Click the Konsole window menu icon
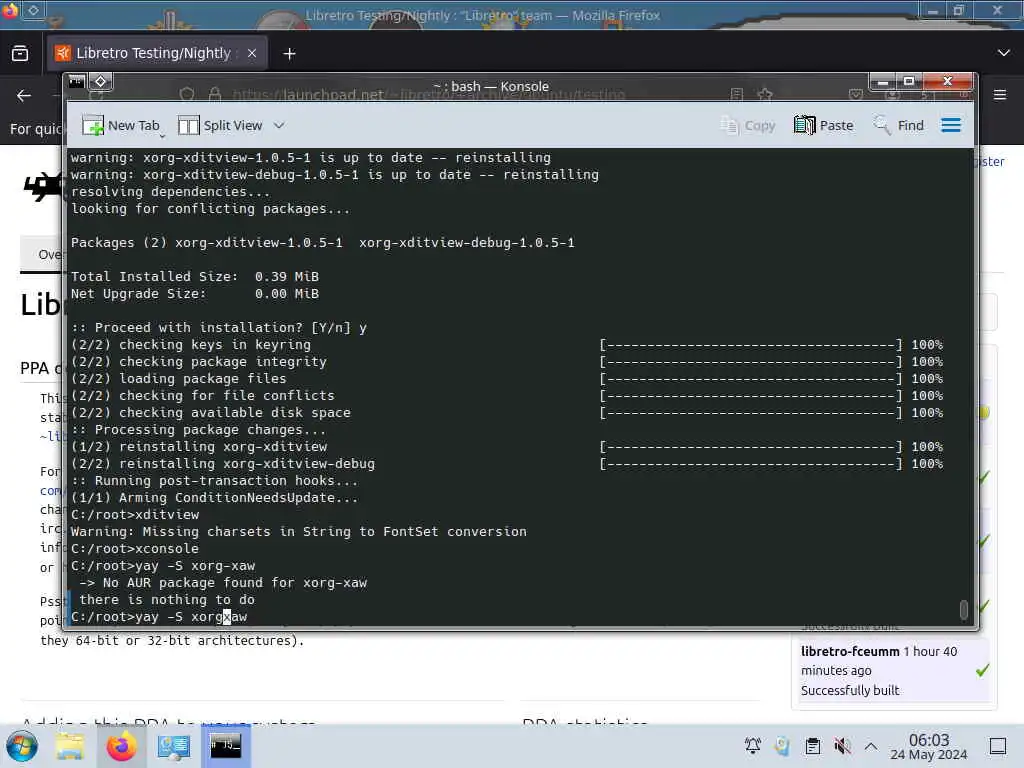Image resolution: width=1024 pixels, height=768 pixels. coord(77,82)
